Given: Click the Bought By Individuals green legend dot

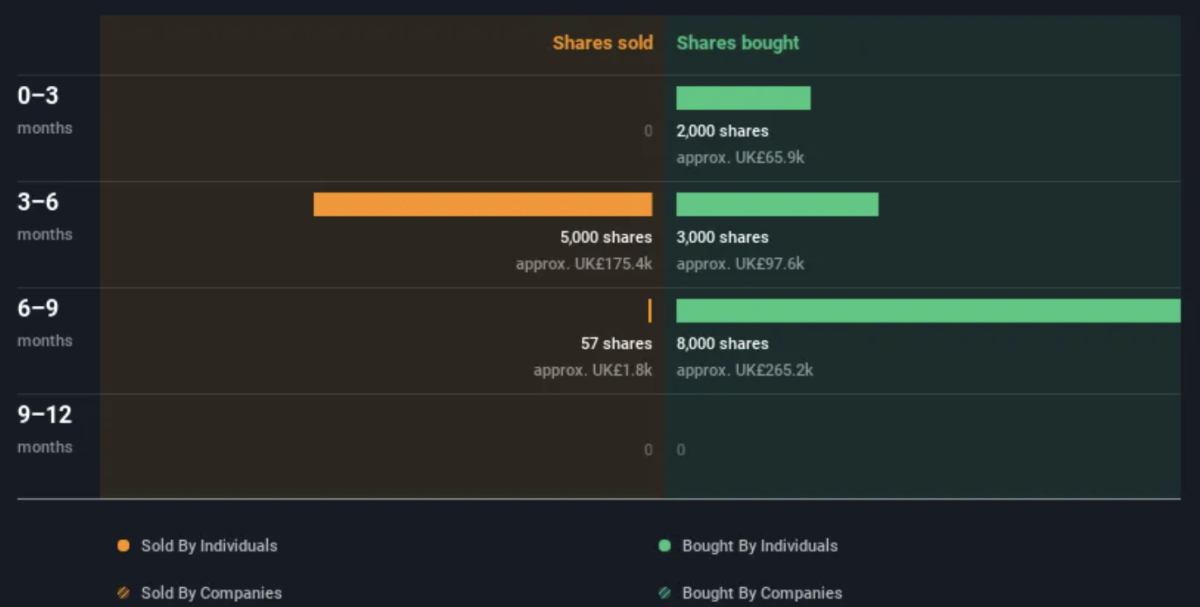Looking at the screenshot, I should pyautogui.click(x=664, y=546).
